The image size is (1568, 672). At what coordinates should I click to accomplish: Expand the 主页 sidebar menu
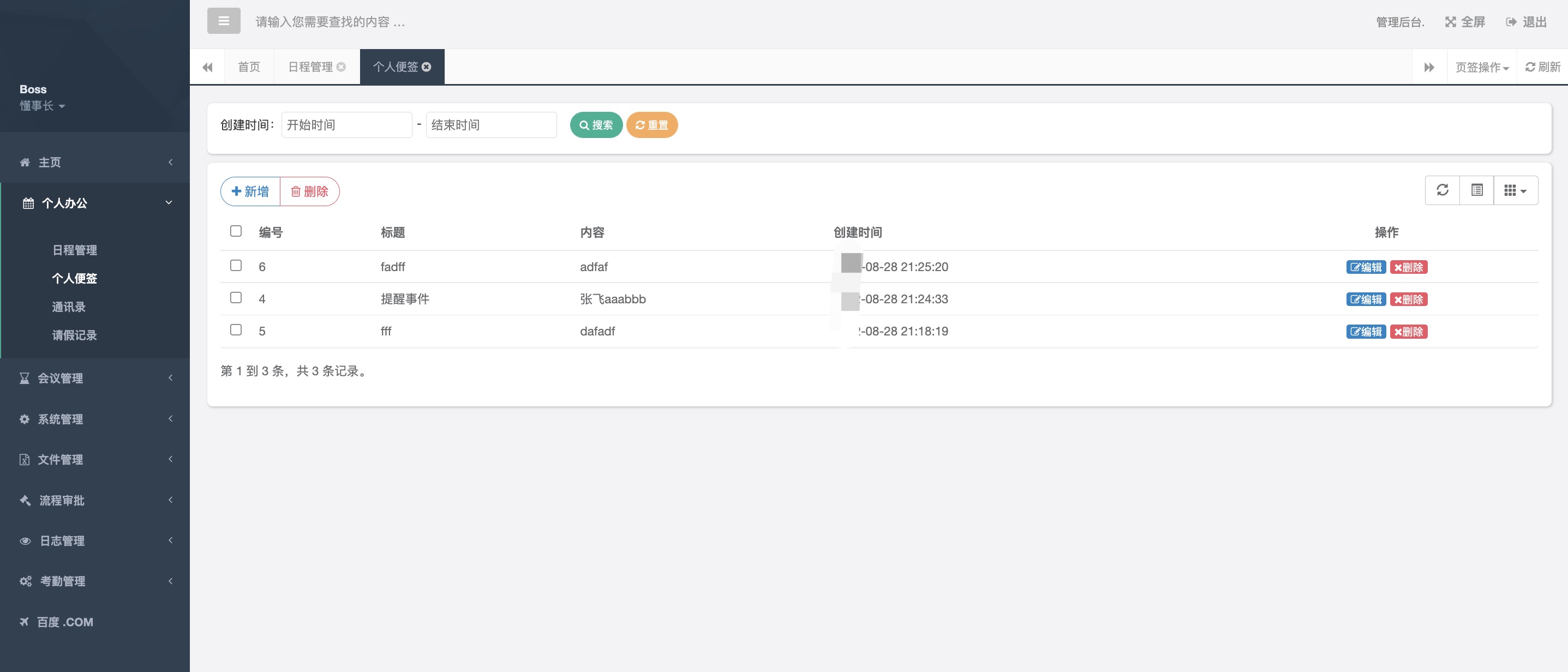[95, 162]
